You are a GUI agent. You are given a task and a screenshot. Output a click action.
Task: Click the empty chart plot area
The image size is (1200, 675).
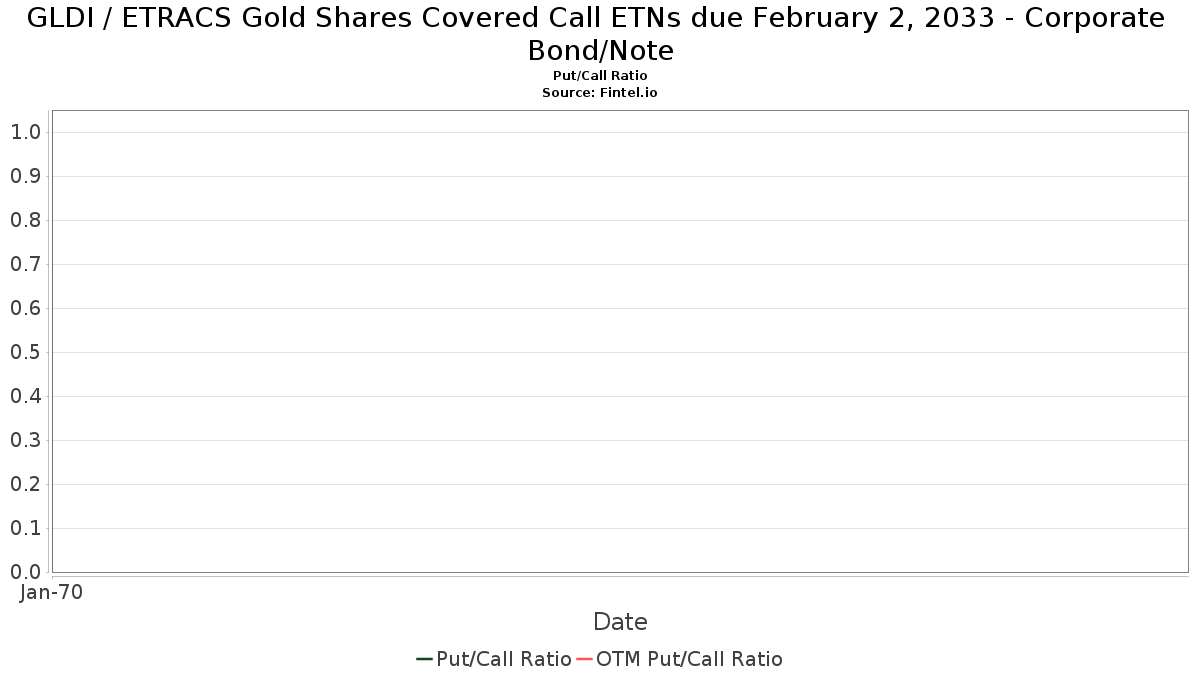pyautogui.click(x=620, y=341)
